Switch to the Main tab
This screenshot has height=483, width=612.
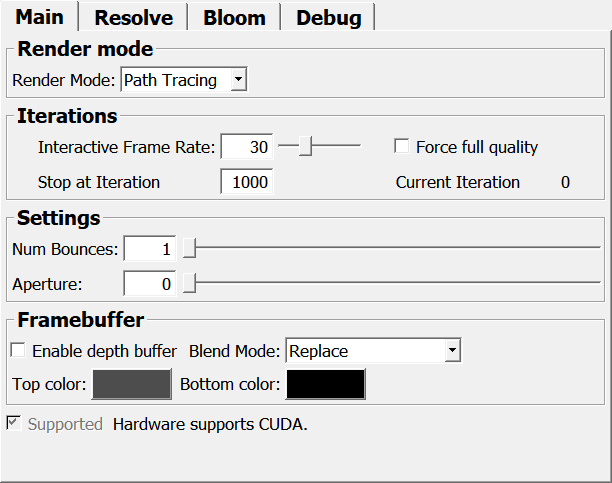pyautogui.click(x=40, y=18)
